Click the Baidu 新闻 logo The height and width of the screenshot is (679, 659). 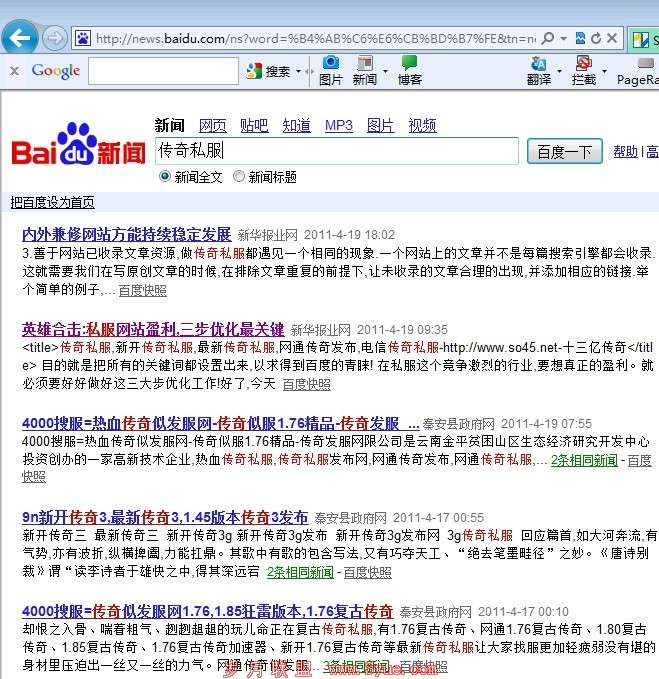[x=78, y=145]
